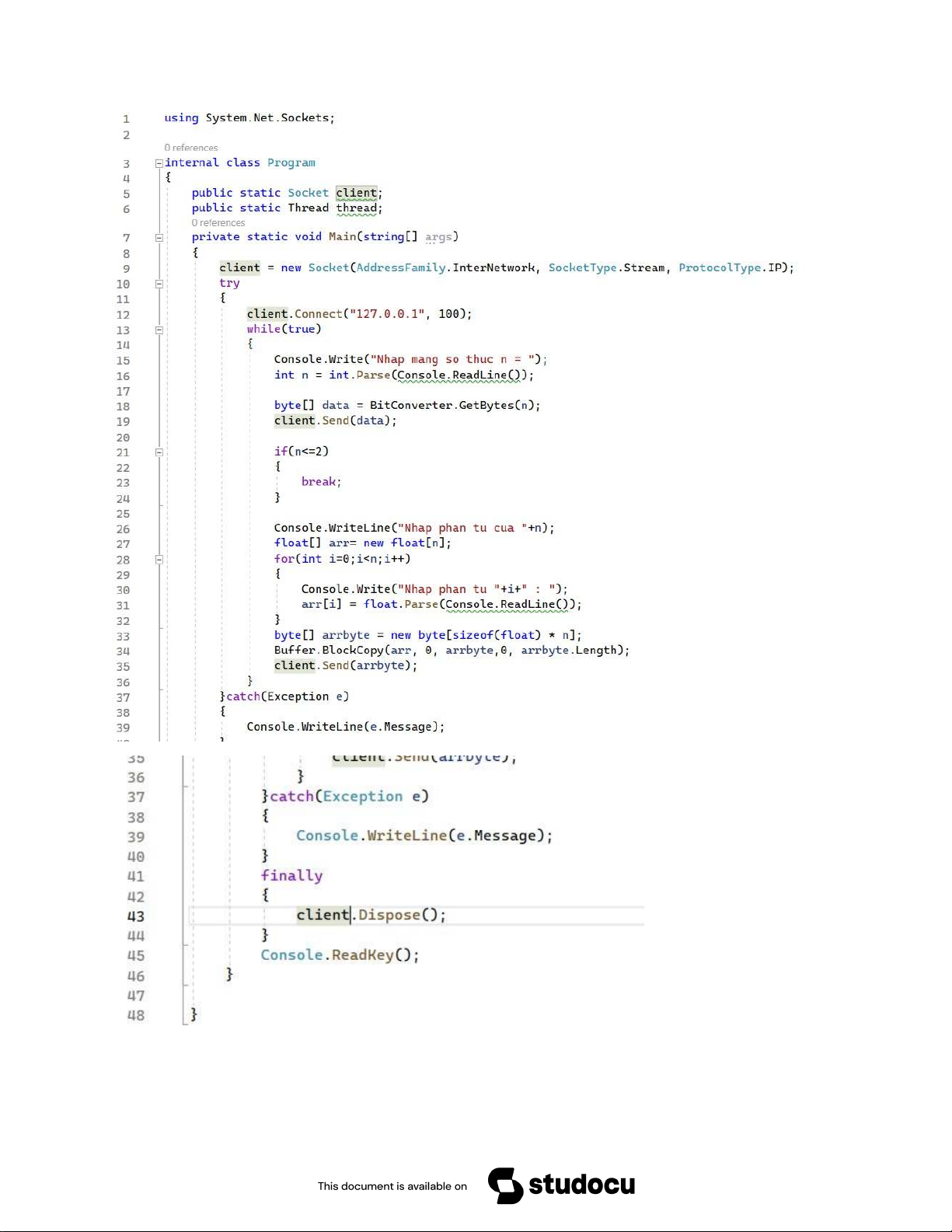
Task: Collapse the try block fold toggle
Action: (159, 284)
